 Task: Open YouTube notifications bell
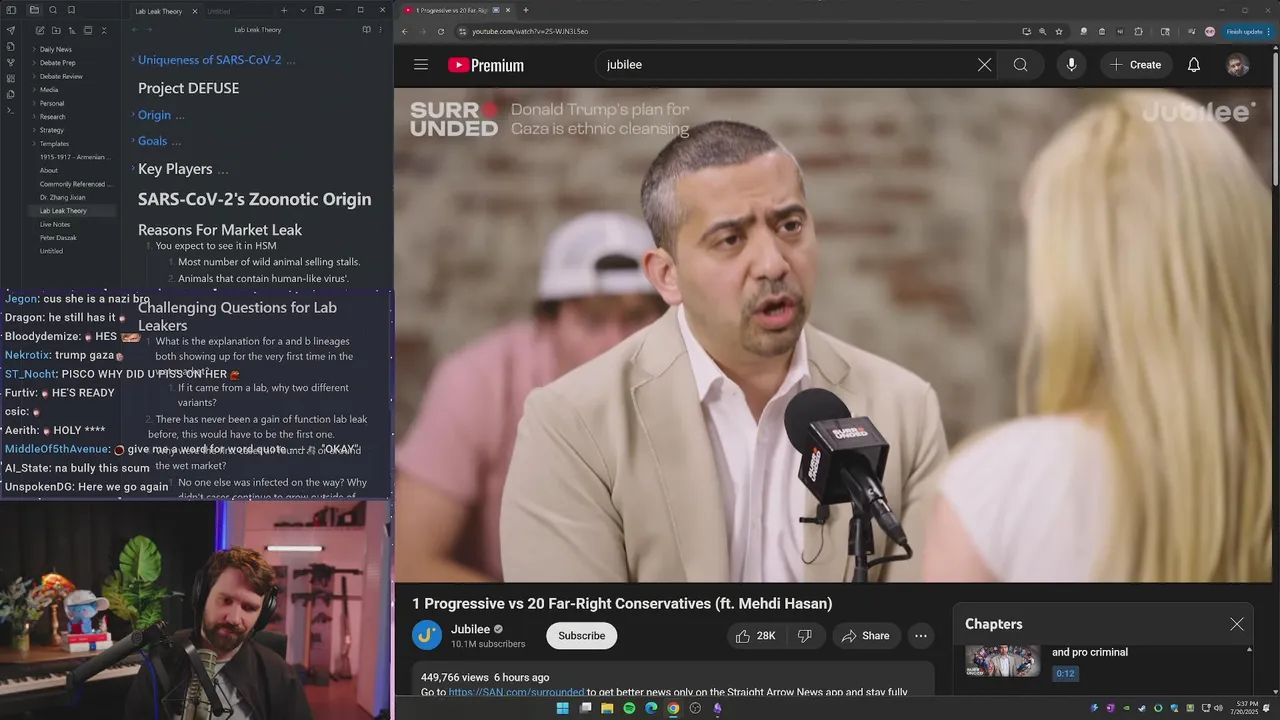[1194, 65]
